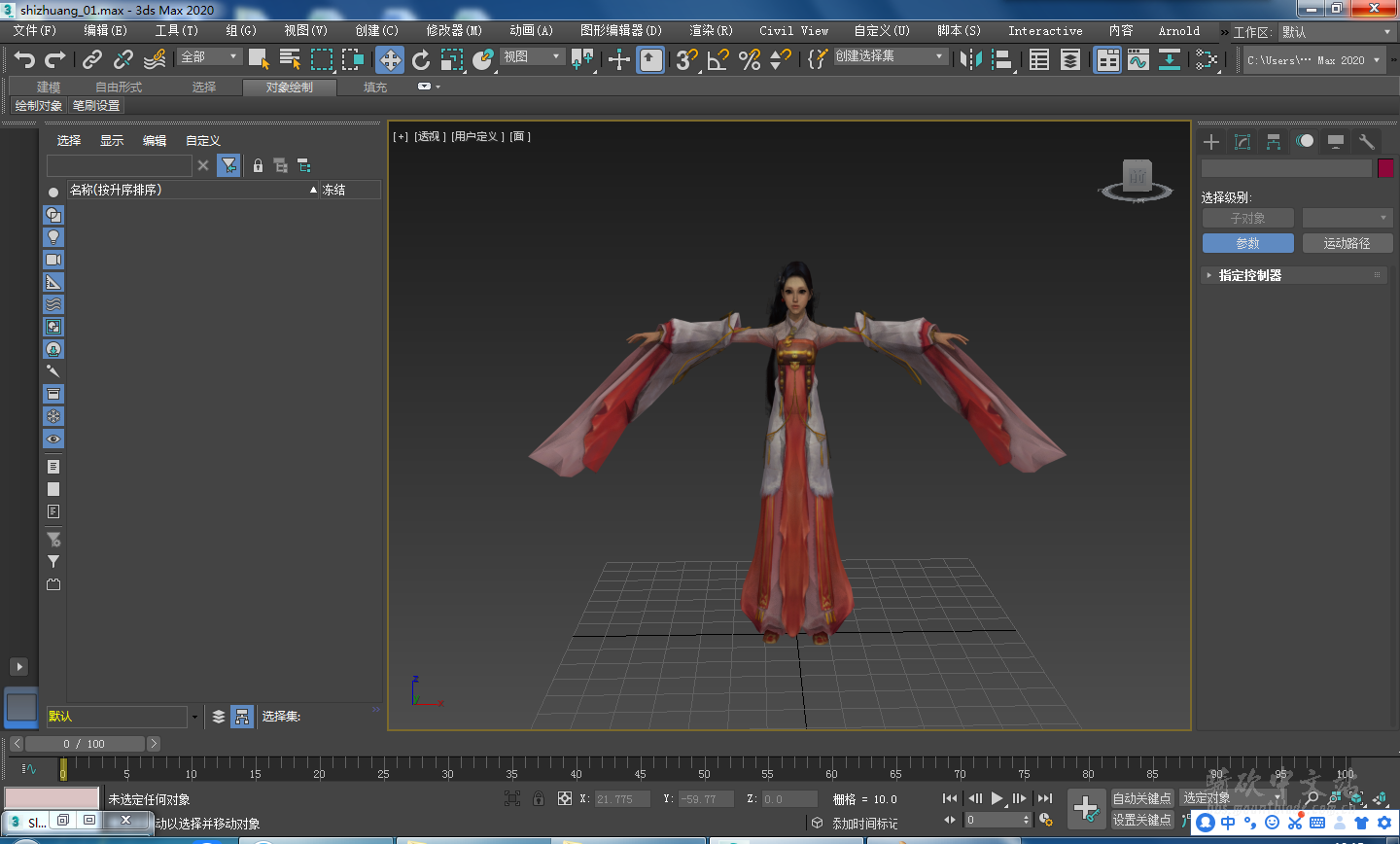Open the Schematic View icon

tap(1170, 59)
